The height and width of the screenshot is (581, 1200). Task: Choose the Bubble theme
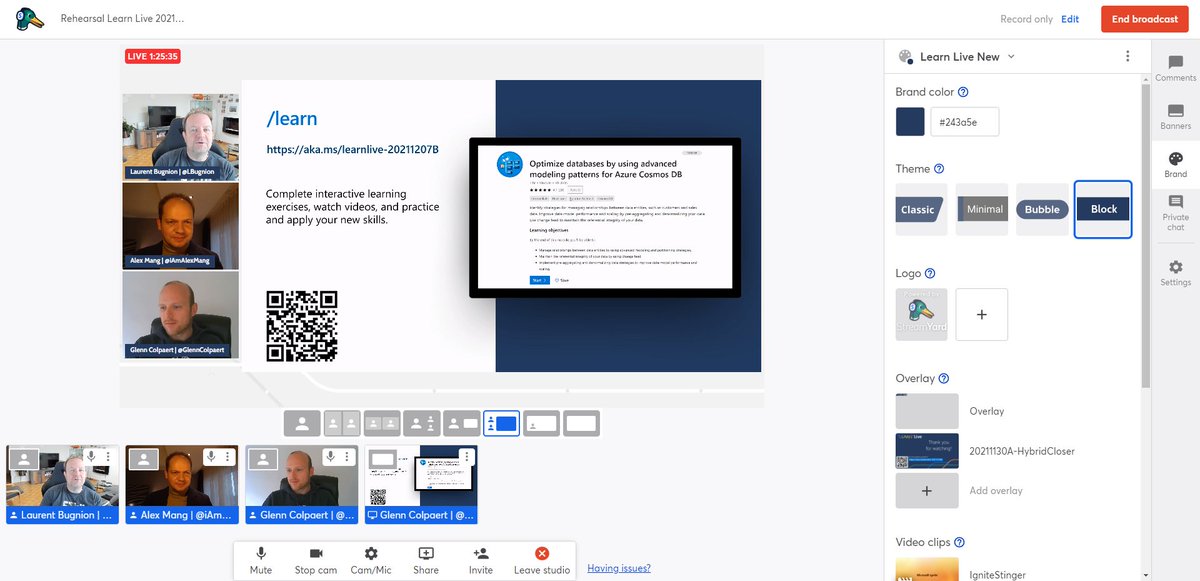point(1042,210)
